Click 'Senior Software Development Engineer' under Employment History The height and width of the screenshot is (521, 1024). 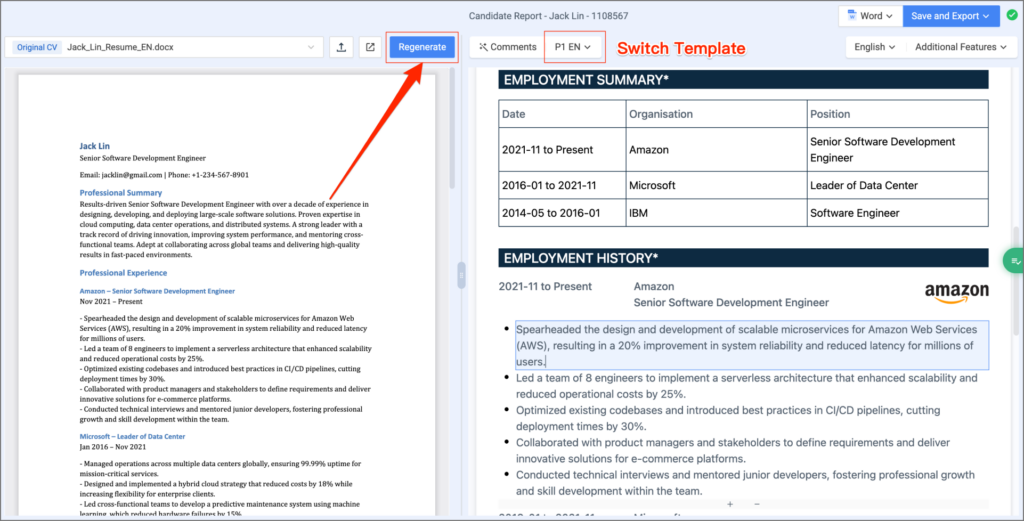(x=731, y=302)
